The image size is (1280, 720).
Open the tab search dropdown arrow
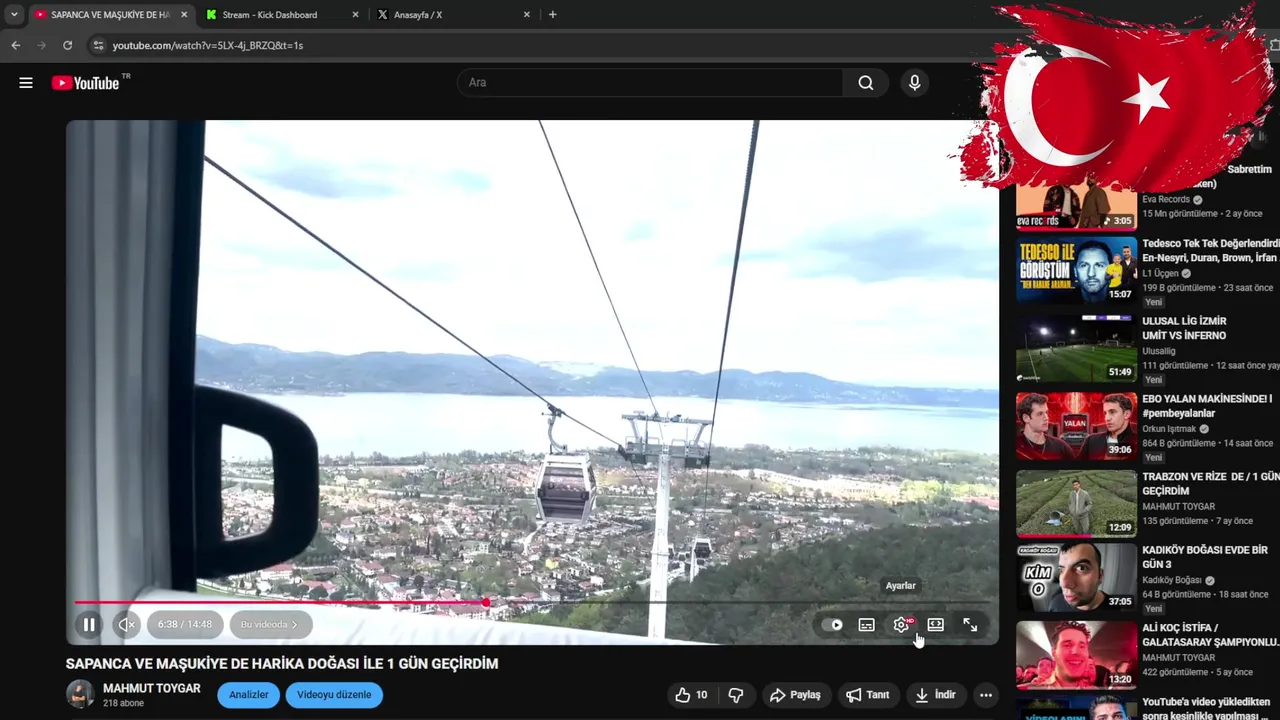[14, 15]
